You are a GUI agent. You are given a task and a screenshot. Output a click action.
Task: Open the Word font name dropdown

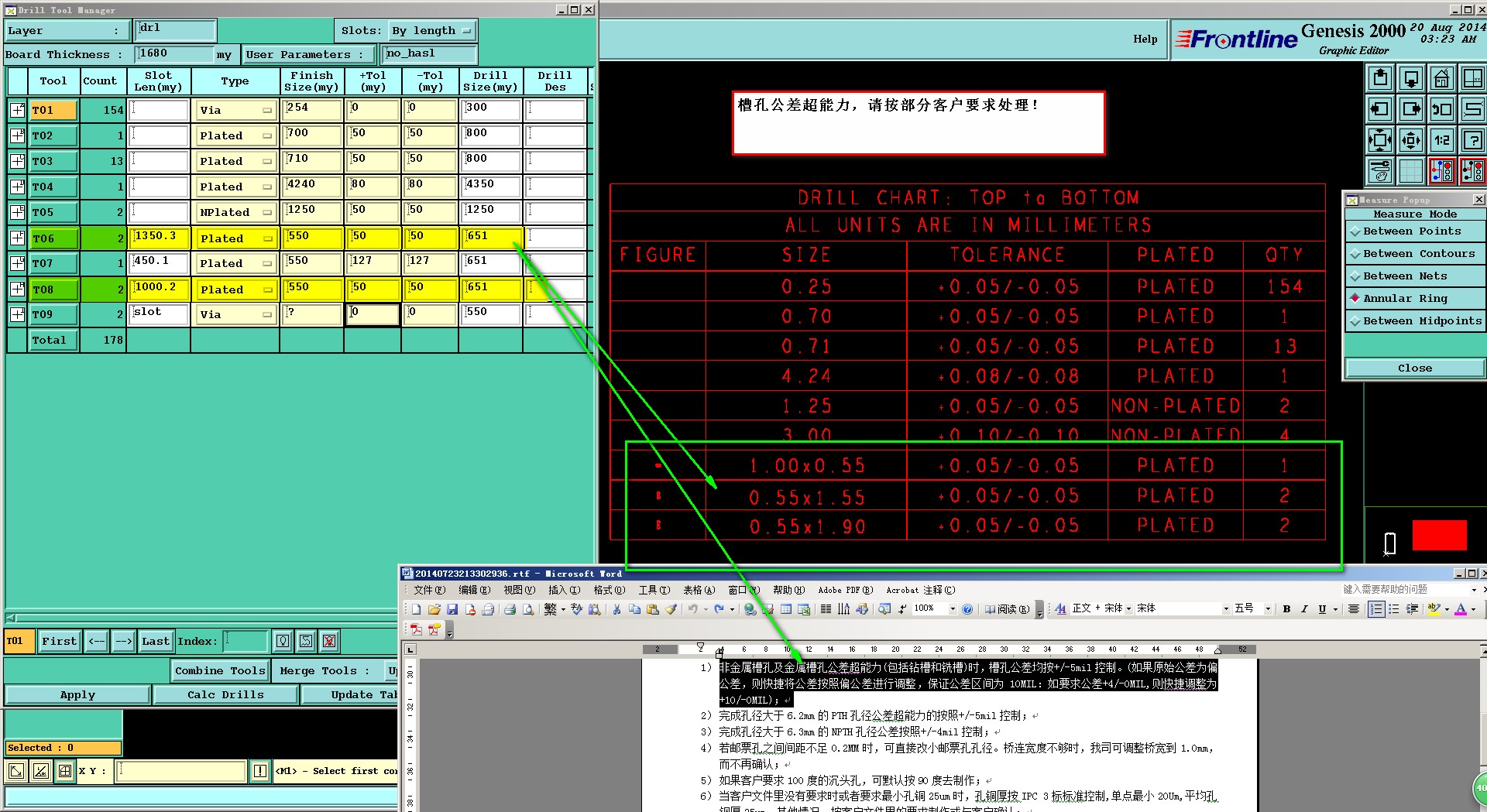(x=1226, y=609)
